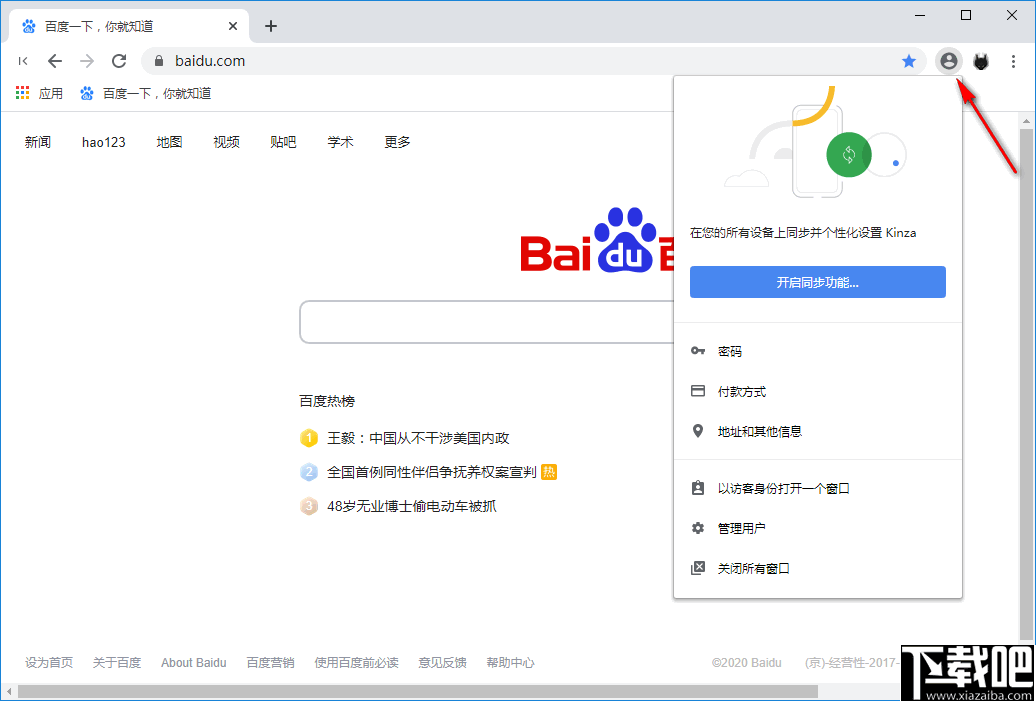Click the user profile avatar icon
Image resolution: width=1036 pixels, height=701 pixels.
tap(949, 61)
